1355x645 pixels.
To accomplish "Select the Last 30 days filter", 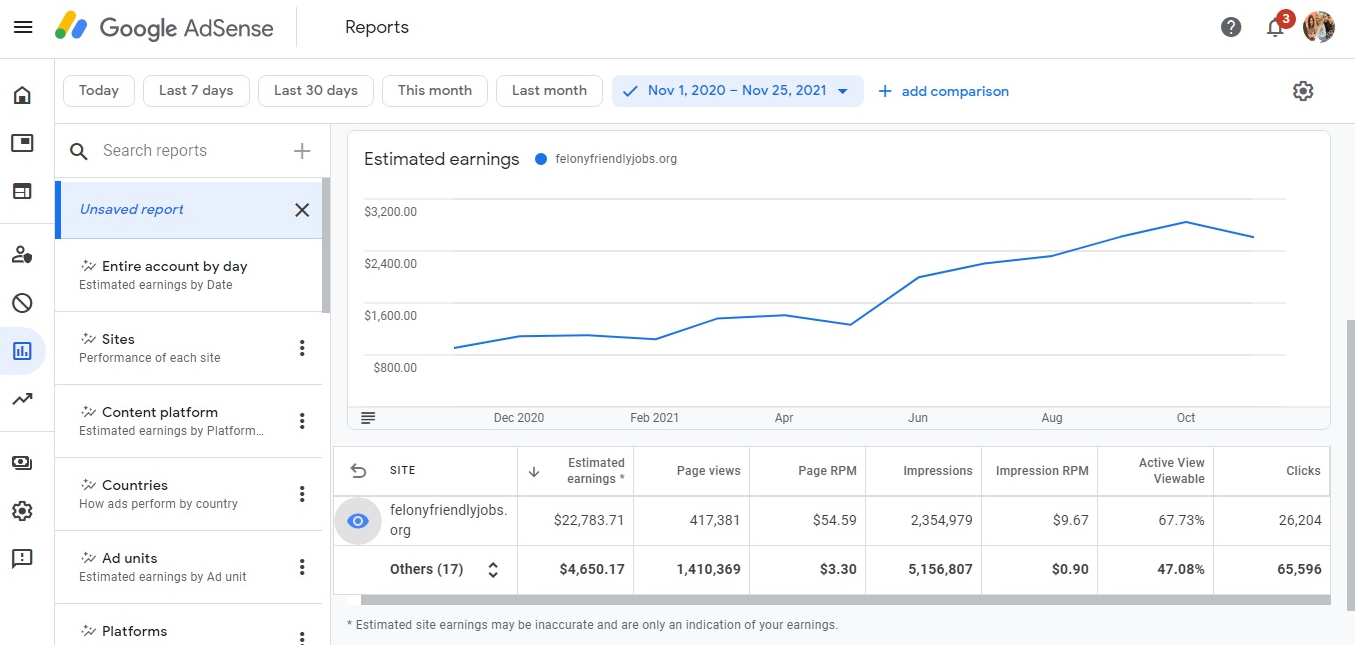I will point(316,91).
